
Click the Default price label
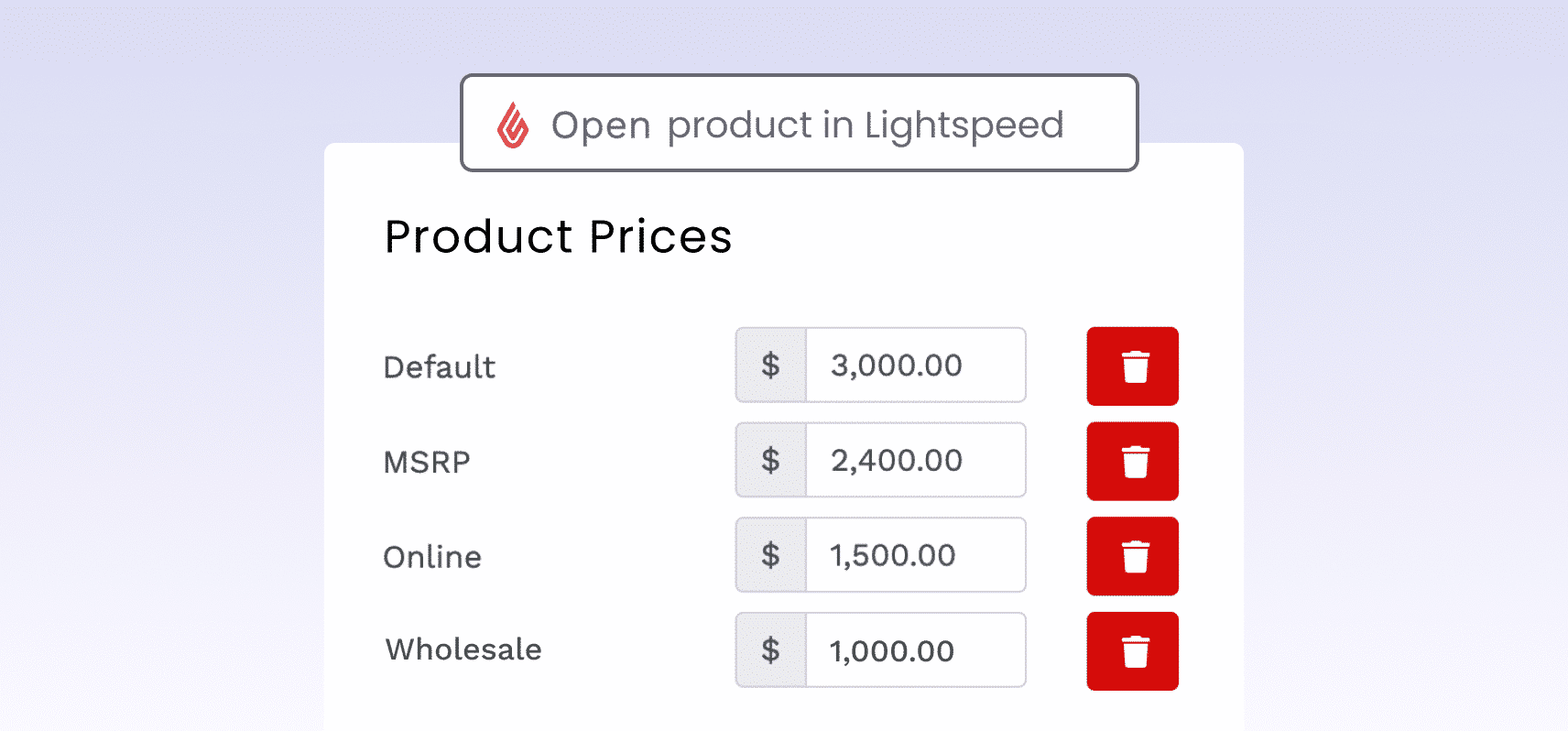440,366
